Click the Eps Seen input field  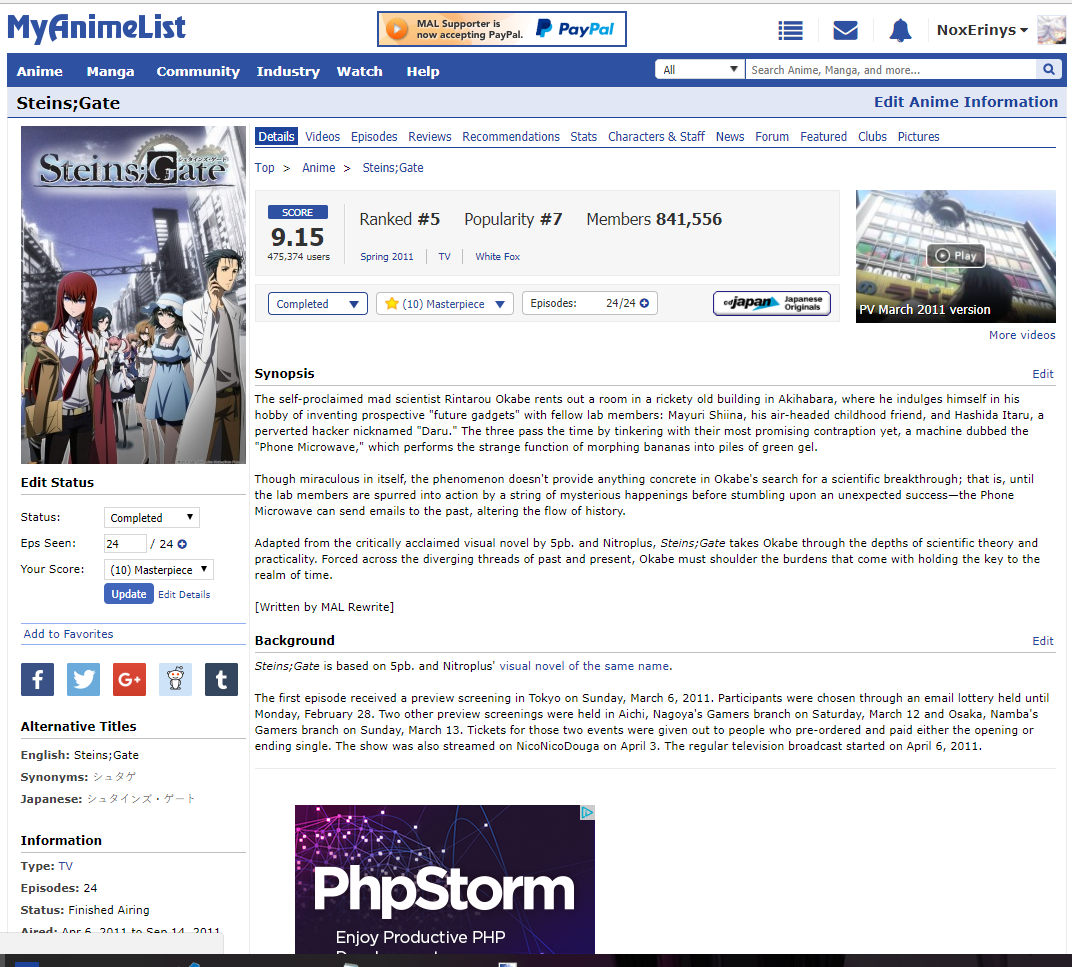pyautogui.click(x=125, y=544)
